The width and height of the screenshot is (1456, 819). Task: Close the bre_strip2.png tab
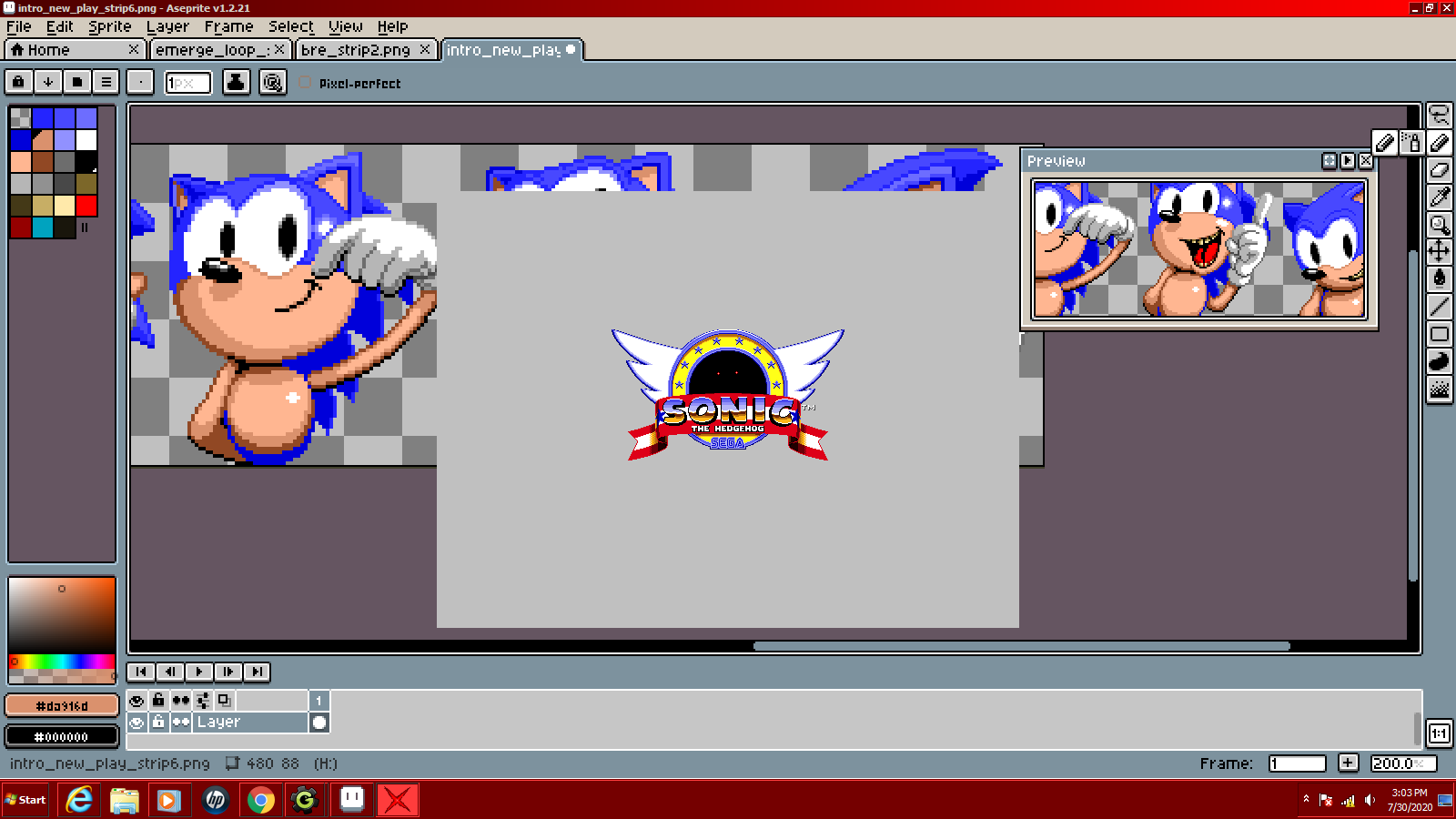(425, 49)
